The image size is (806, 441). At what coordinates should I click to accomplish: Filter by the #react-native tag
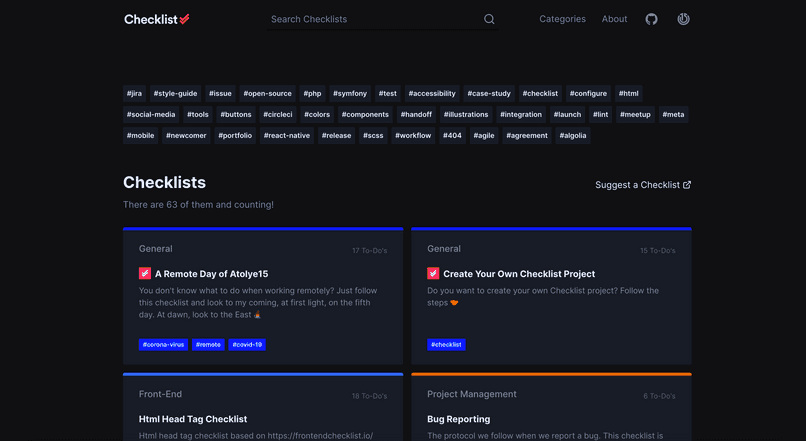click(x=287, y=135)
